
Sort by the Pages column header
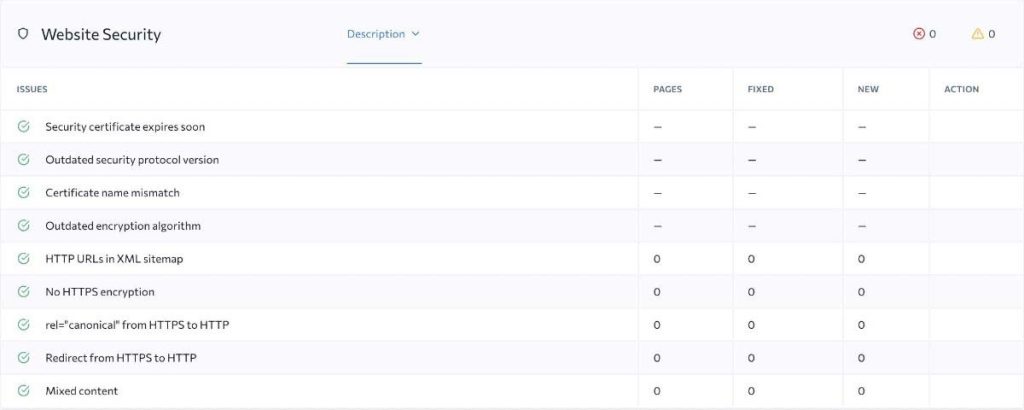(667, 89)
